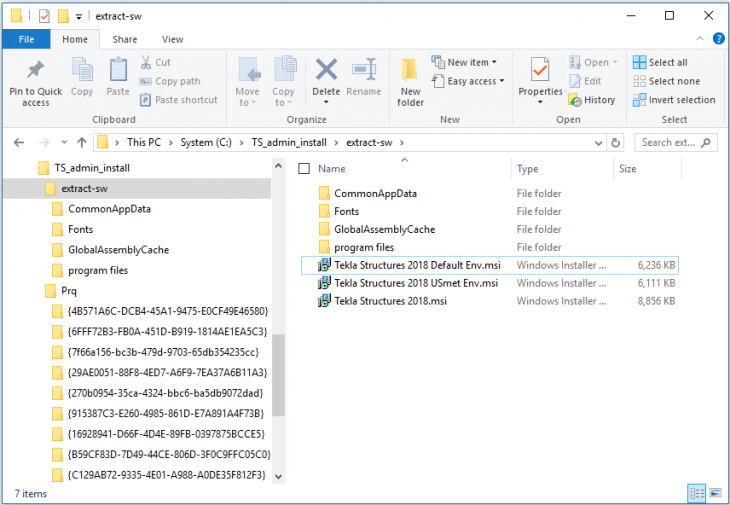Select Tekla Structures 2018.msi file
730x505 pixels.
[490, 301]
